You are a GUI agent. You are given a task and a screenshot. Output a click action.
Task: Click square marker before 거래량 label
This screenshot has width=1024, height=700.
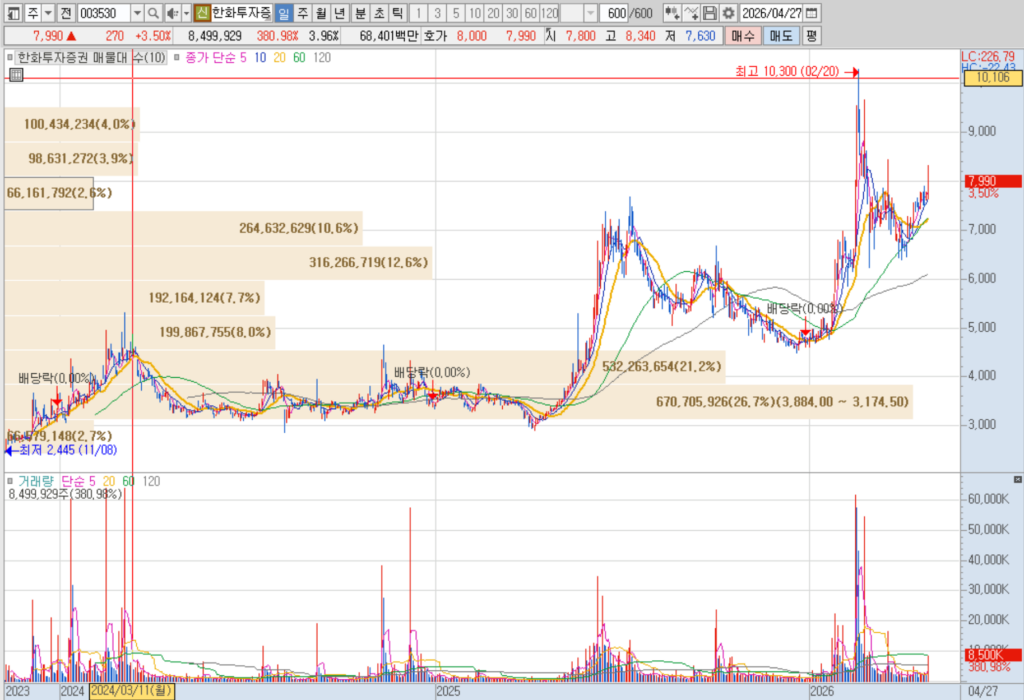tap(10, 481)
